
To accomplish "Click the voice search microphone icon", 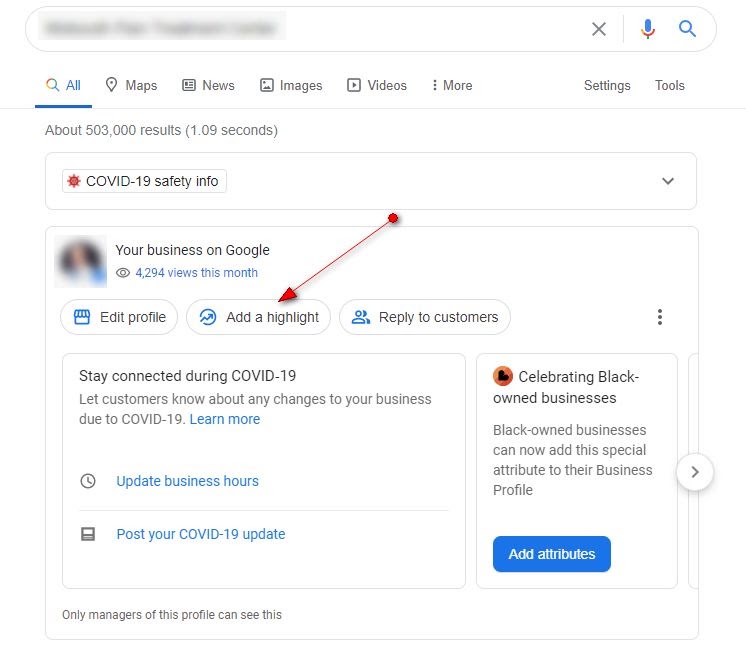I will pos(648,29).
